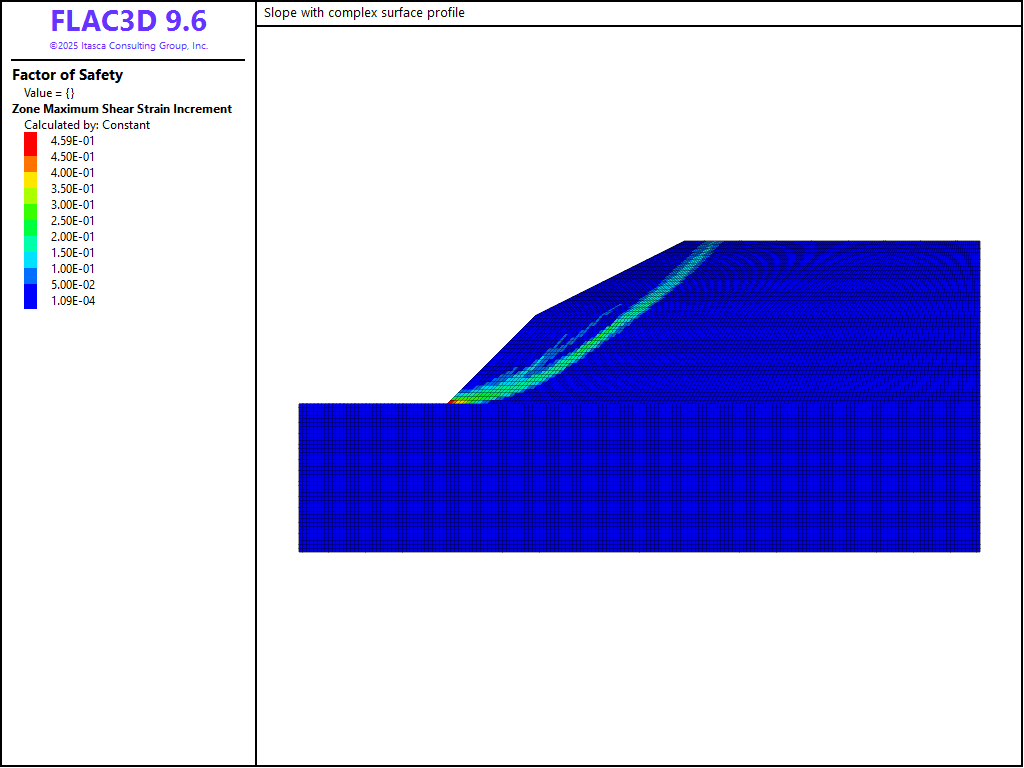Click the Value = {} entry

pyautogui.click(x=49, y=93)
